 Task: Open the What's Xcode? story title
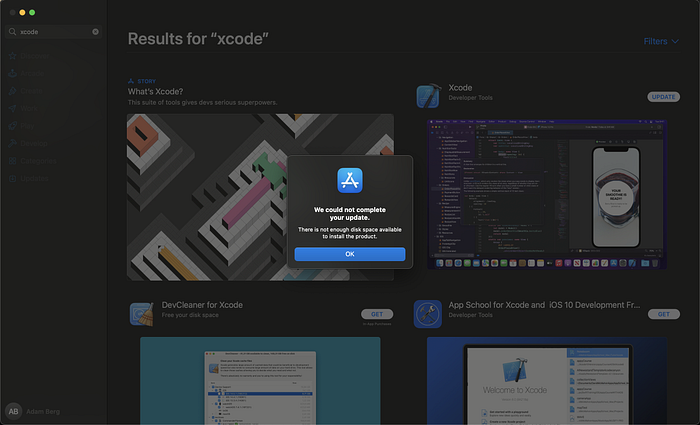155,92
